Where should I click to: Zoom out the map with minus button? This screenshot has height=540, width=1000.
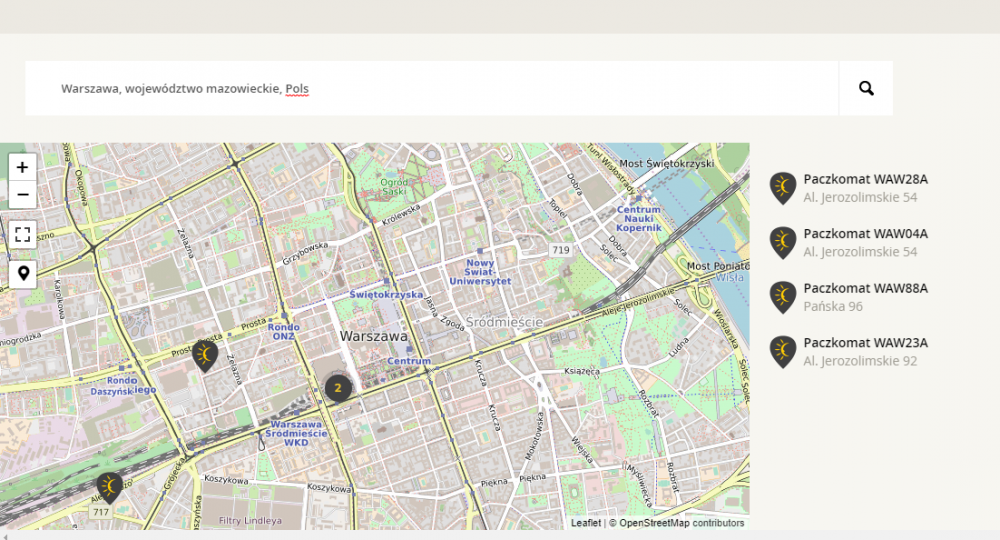[22, 194]
